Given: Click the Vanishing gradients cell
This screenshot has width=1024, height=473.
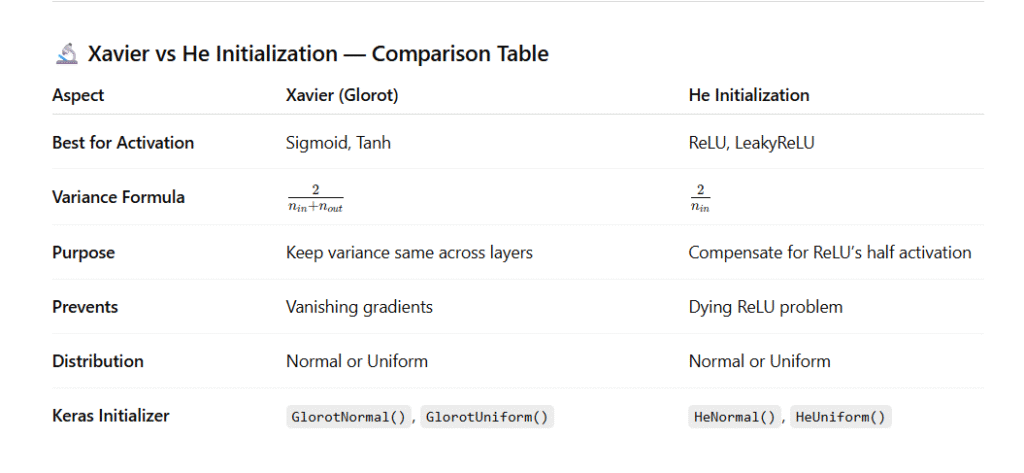Looking at the screenshot, I should tap(359, 307).
